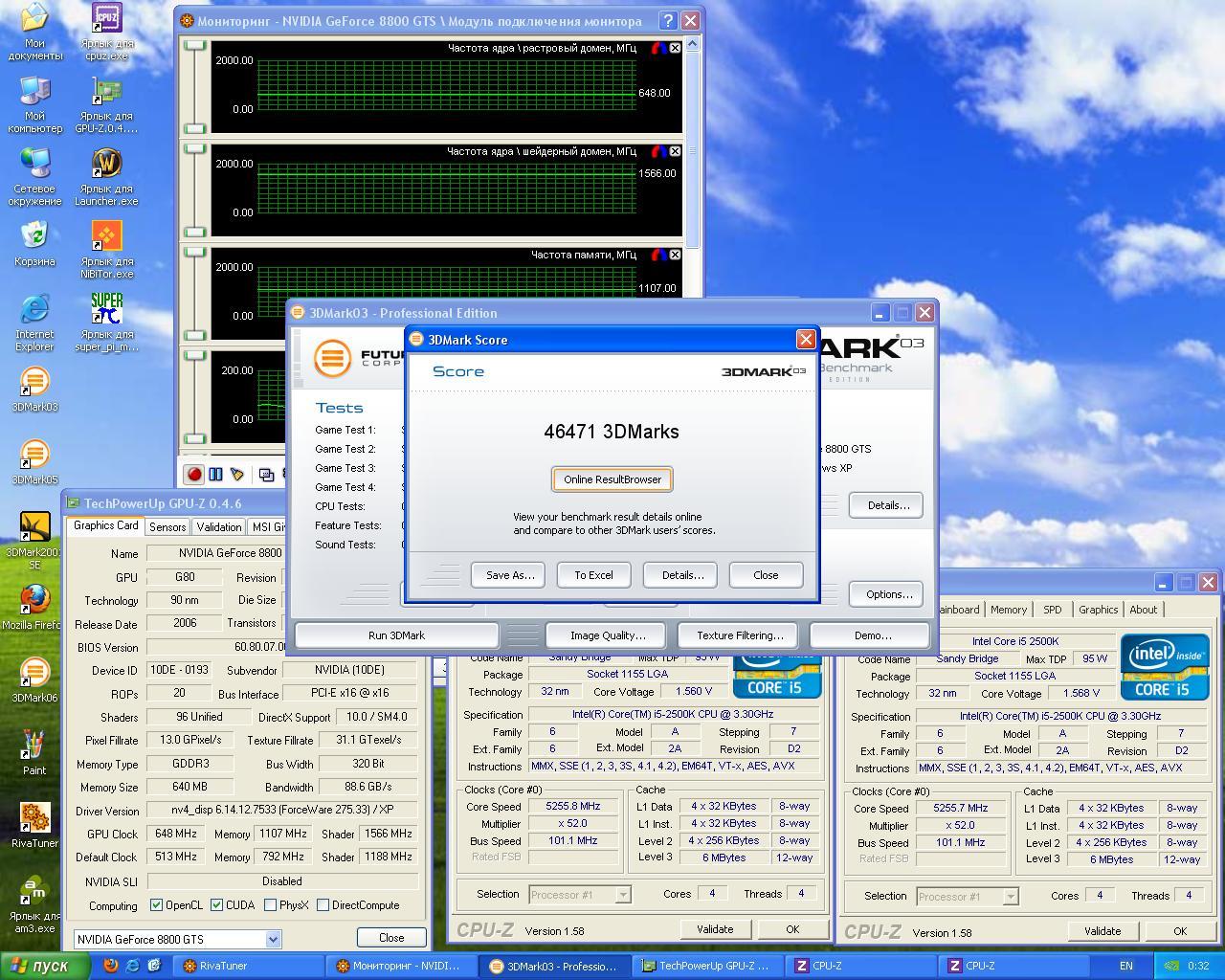Switch to the Validation tab in GPU-Z
The width and height of the screenshot is (1225, 980).
(x=219, y=526)
